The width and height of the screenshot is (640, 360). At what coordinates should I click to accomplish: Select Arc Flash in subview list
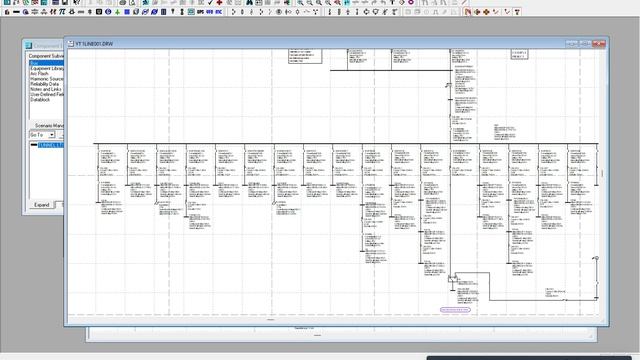[39, 74]
